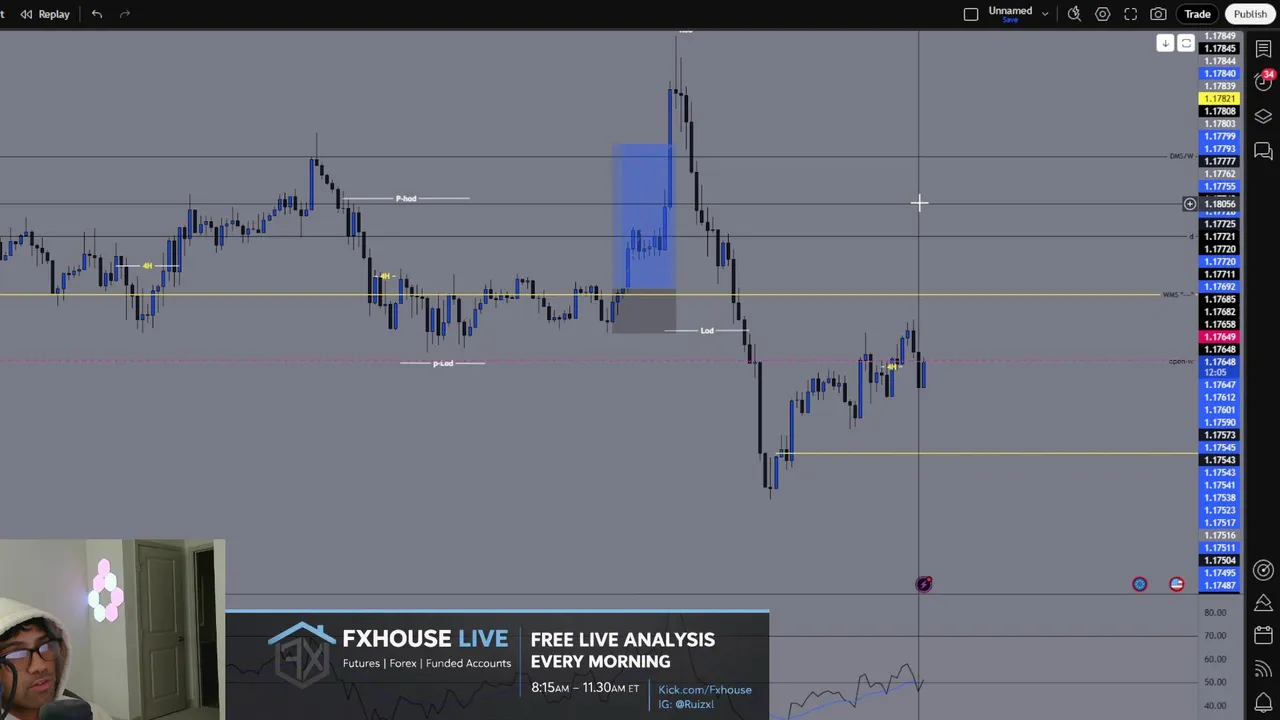Click the blue Save link under Unnamed
Image resolution: width=1280 pixels, height=720 pixels.
click(1010, 20)
